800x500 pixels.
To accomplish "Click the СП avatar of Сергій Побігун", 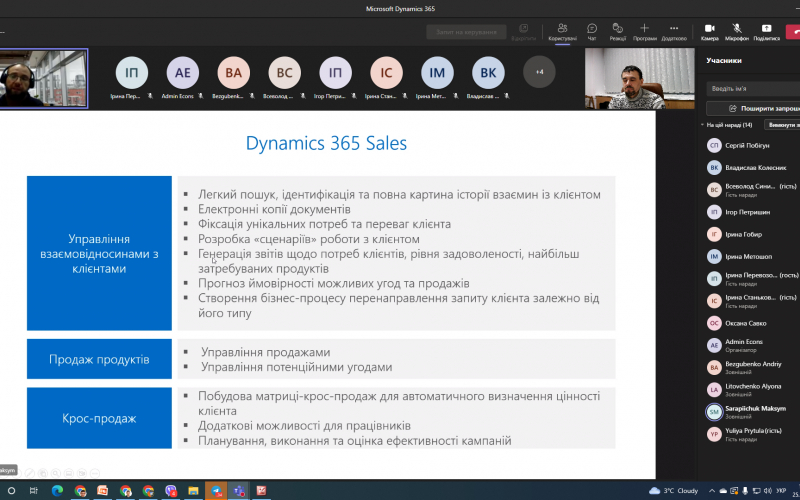I will tap(714, 145).
